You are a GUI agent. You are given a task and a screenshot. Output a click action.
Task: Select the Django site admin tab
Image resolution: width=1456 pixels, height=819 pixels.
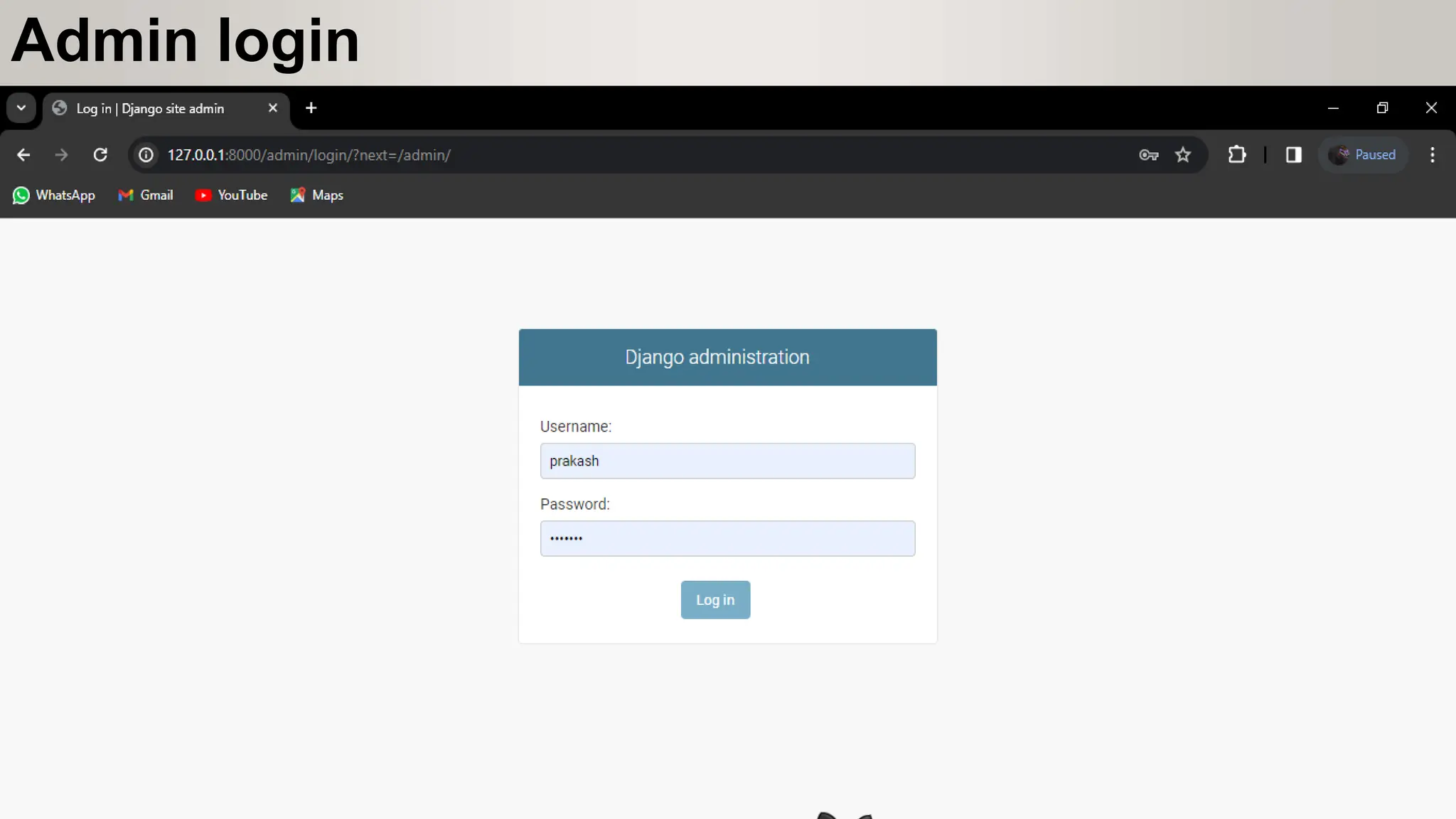click(151, 109)
